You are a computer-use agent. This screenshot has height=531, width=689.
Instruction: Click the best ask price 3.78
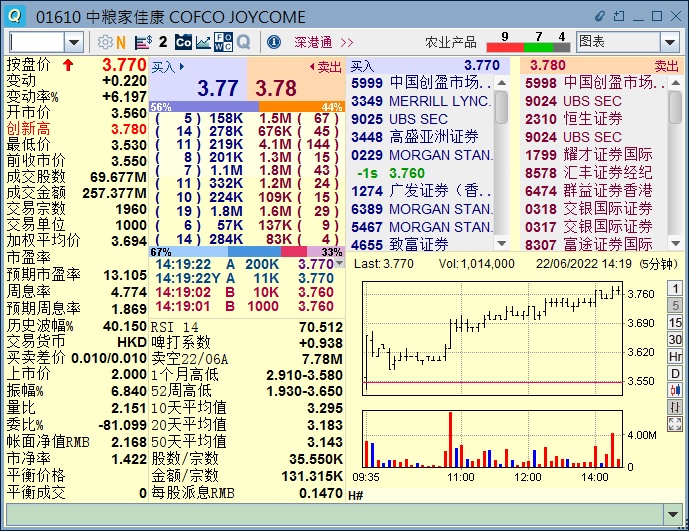(276, 88)
